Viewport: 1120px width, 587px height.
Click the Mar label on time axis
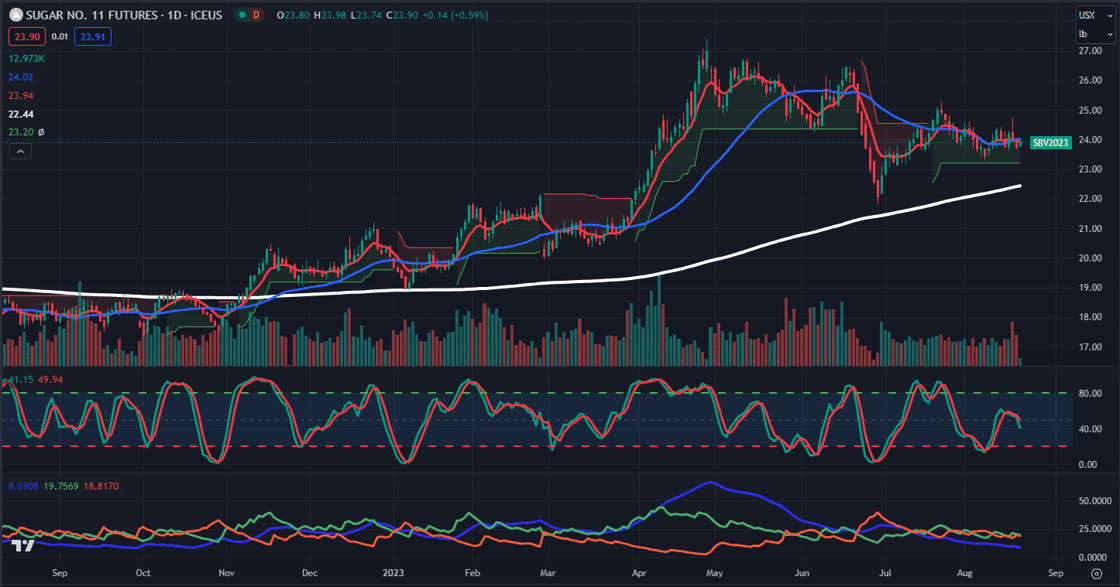coord(548,573)
